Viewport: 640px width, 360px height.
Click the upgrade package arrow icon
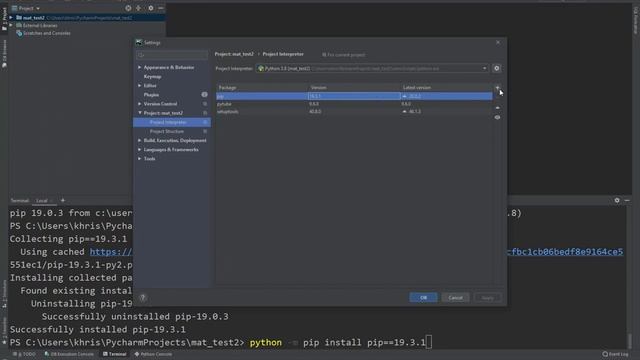coord(497,107)
